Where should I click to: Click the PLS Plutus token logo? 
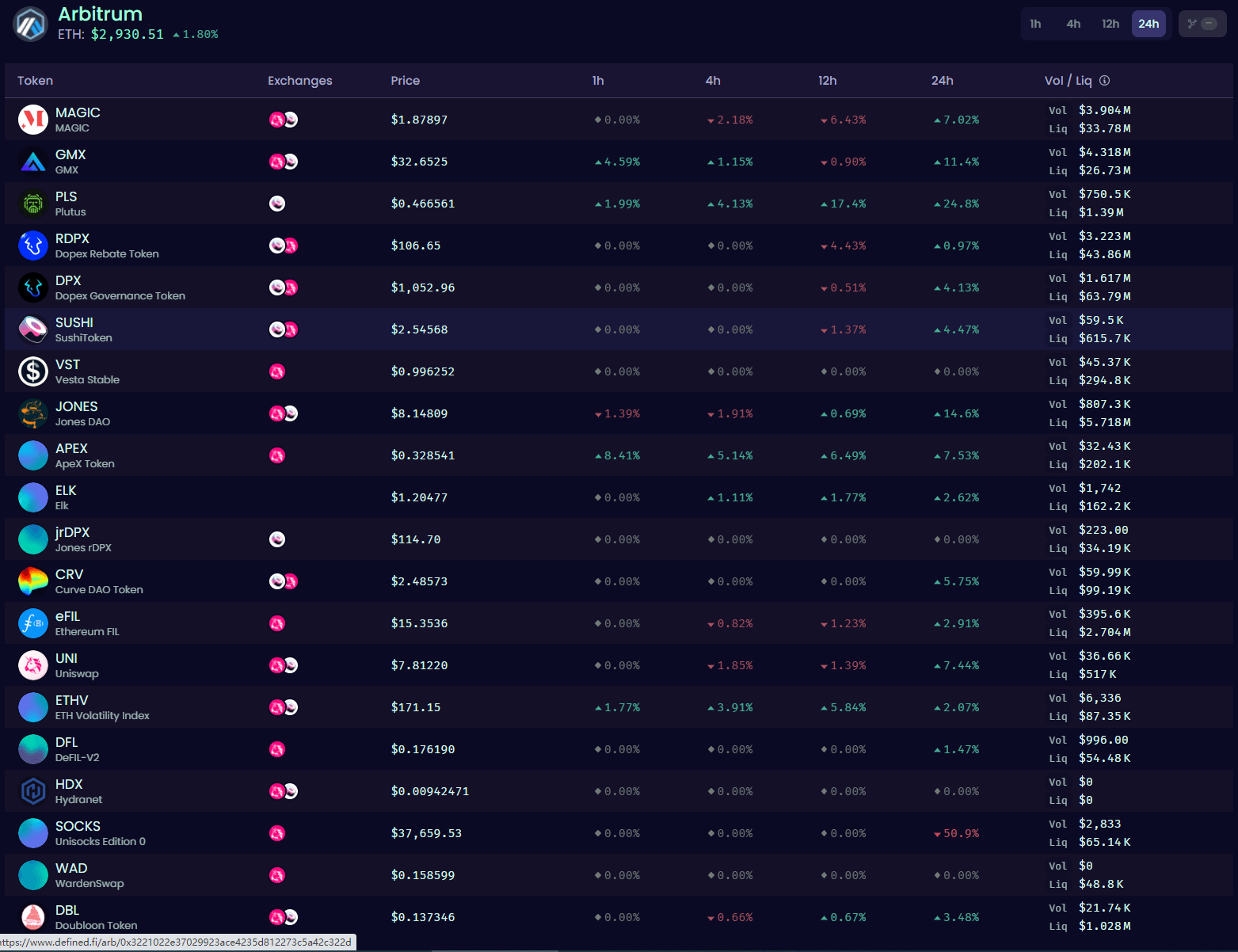tap(33, 204)
